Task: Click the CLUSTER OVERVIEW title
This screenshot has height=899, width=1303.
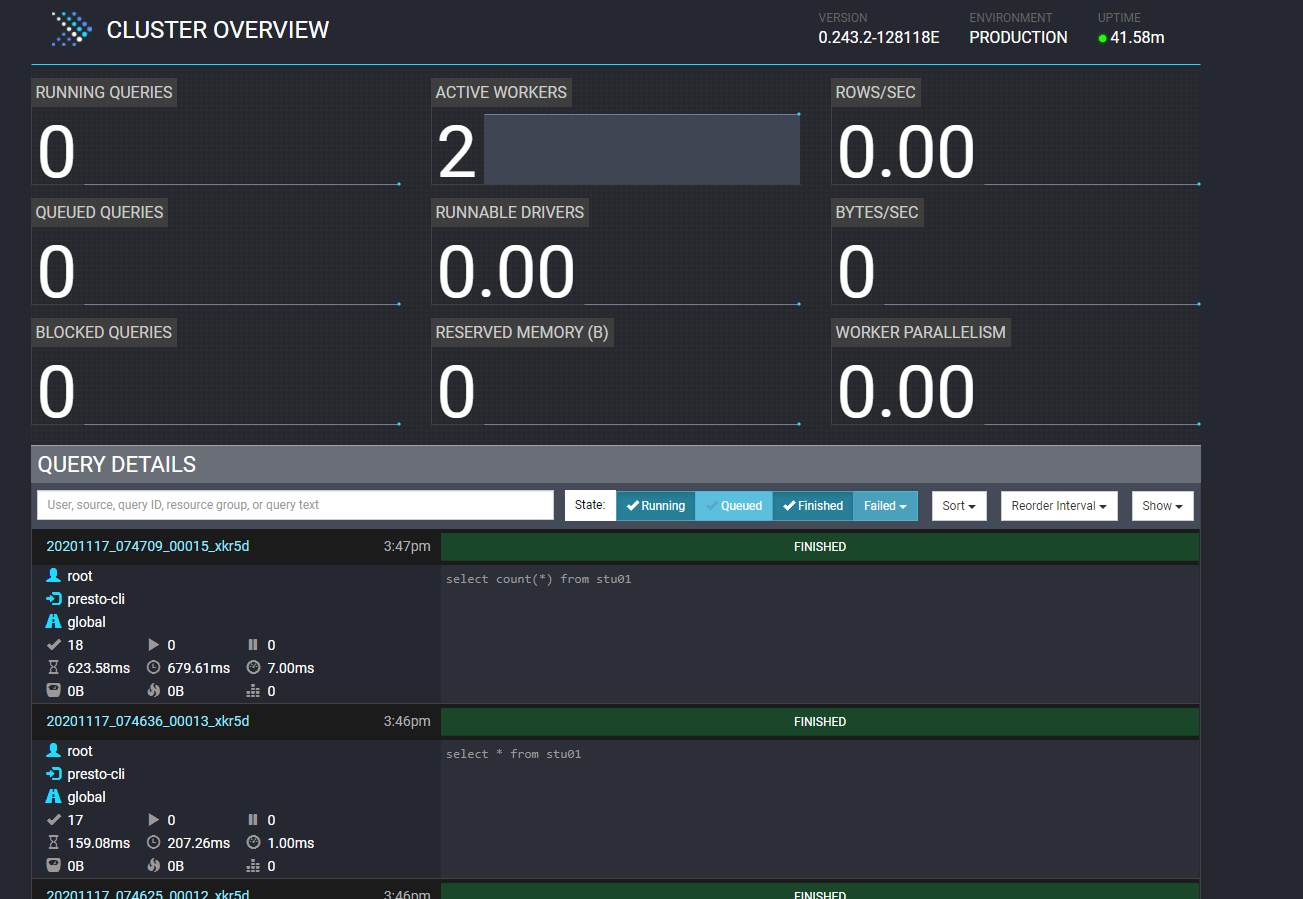Action: click(x=218, y=30)
